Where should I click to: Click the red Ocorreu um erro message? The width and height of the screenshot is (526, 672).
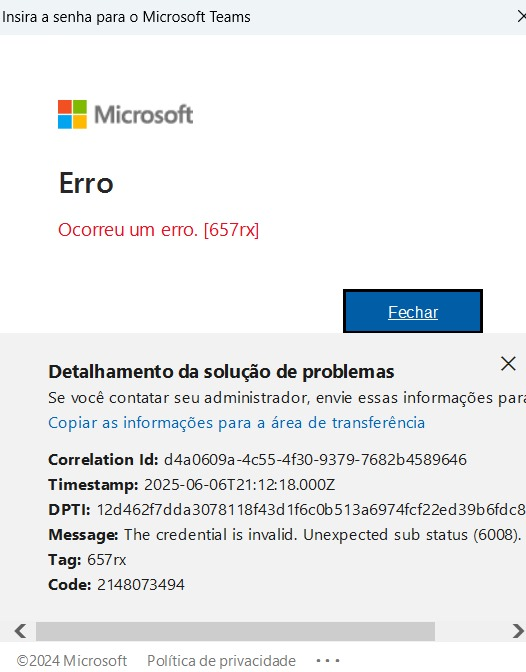159,230
